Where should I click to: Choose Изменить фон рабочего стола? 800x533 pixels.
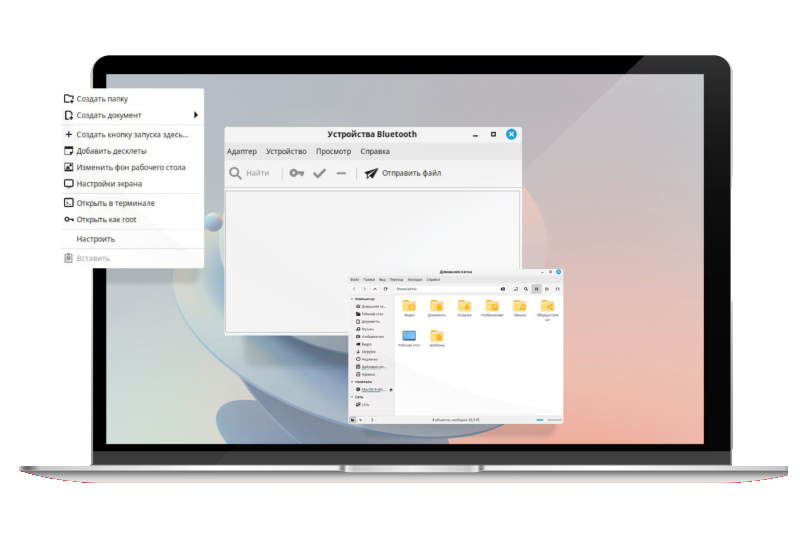click(133, 167)
